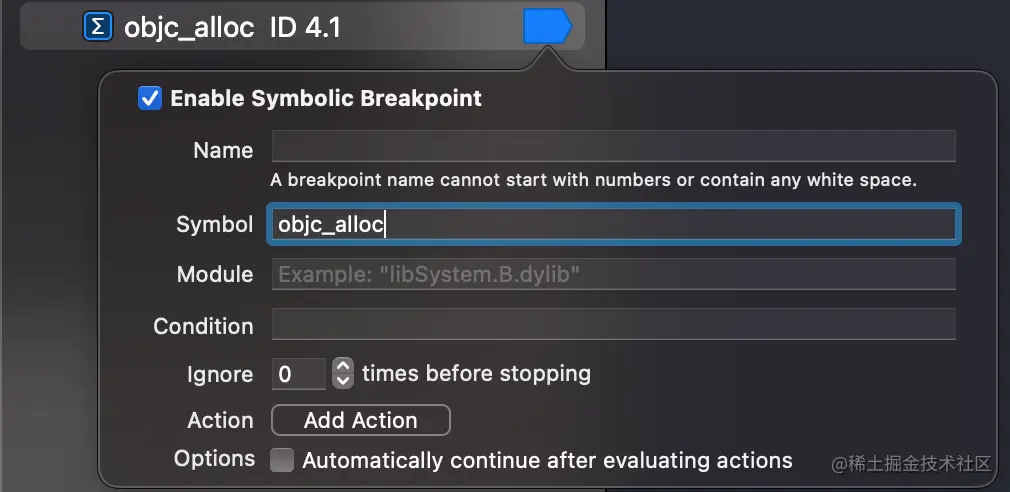Select the objc_alloc ID 4.1 row
Image resolution: width=1010 pixels, height=492 pixels.
(x=303, y=26)
